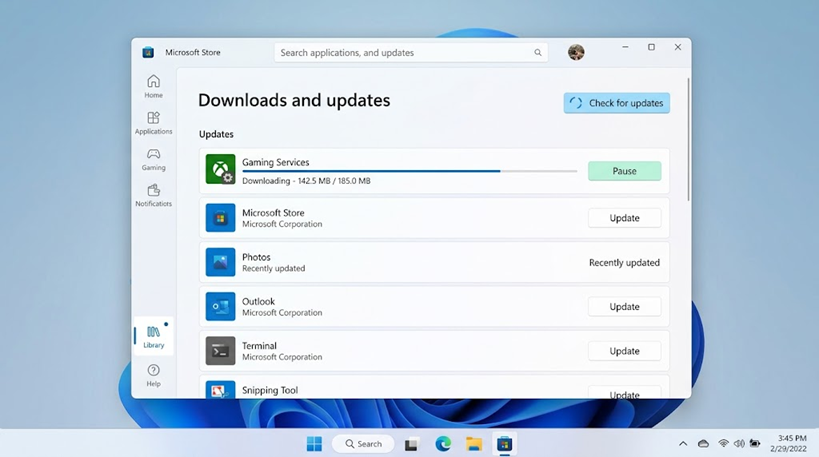Click the Photos 'Recently updated' status text
Image resolution: width=819 pixels, height=457 pixels.
624,262
